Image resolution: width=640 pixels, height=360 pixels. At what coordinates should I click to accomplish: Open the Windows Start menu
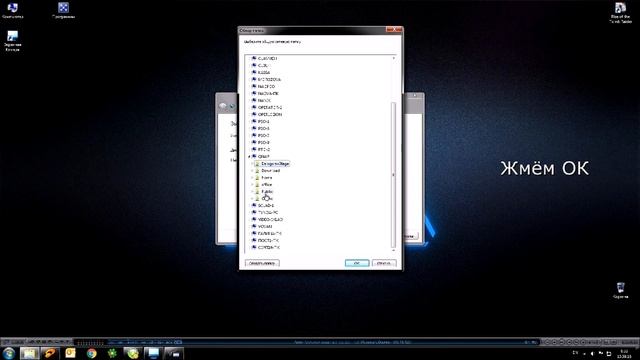point(9,353)
